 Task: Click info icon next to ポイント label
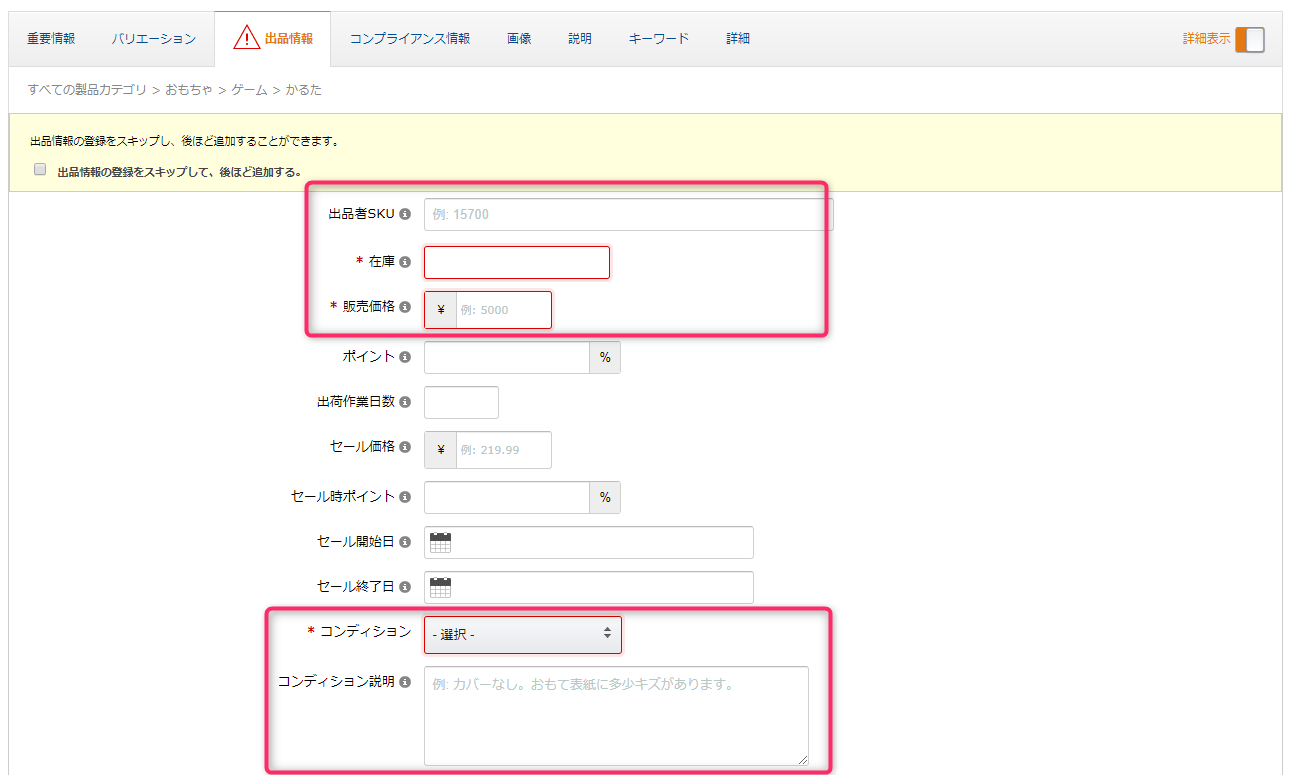405,357
